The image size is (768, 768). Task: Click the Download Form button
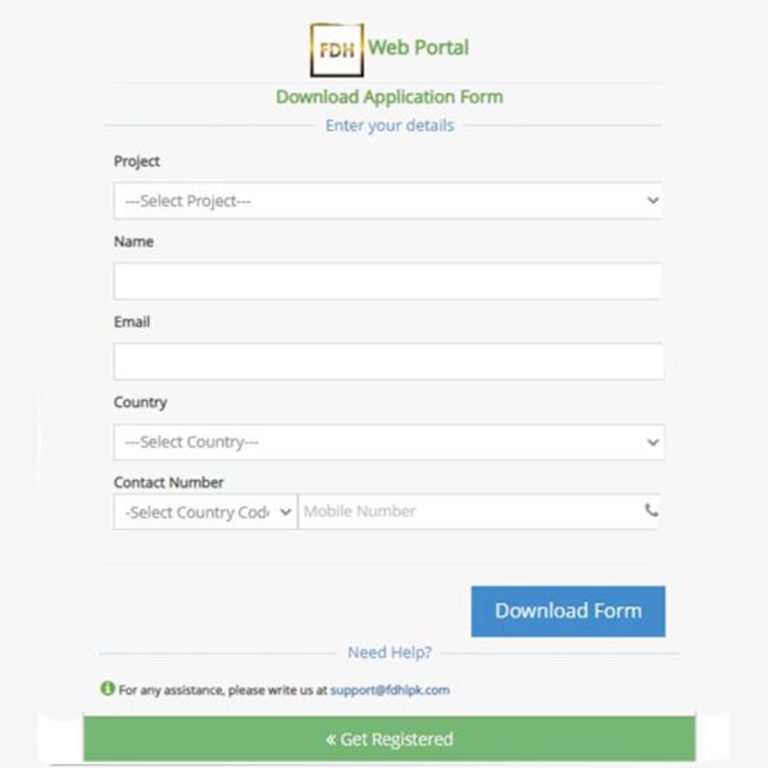[568, 611]
